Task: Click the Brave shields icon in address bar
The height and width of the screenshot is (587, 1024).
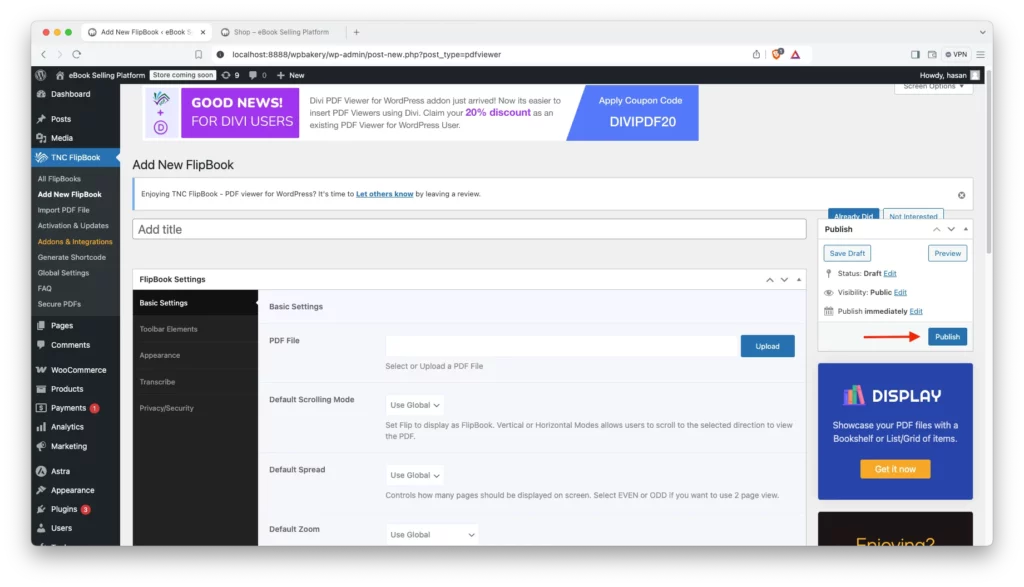Action: 777,54
